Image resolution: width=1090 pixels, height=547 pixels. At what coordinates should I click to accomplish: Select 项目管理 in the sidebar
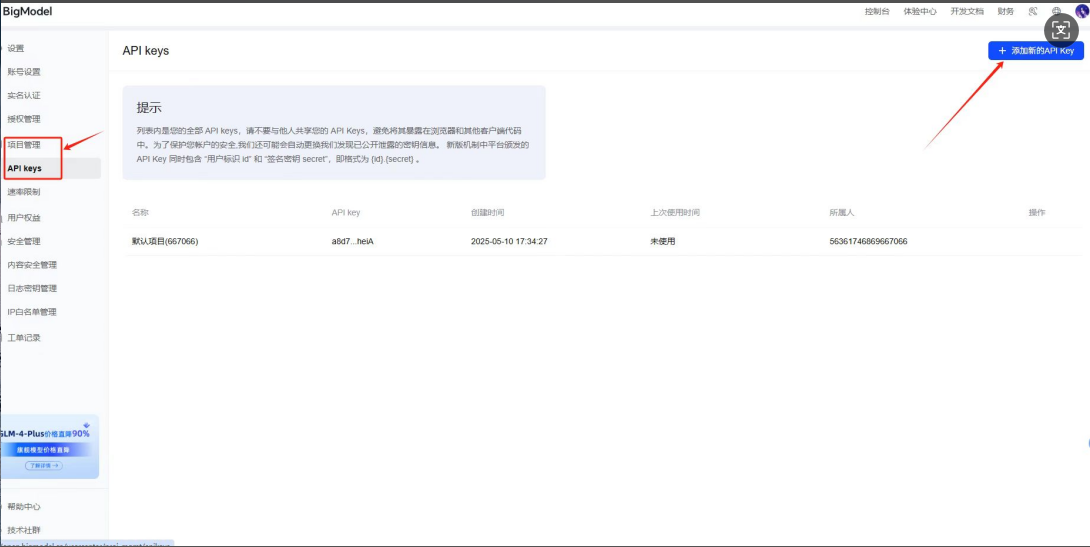(x=24, y=145)
